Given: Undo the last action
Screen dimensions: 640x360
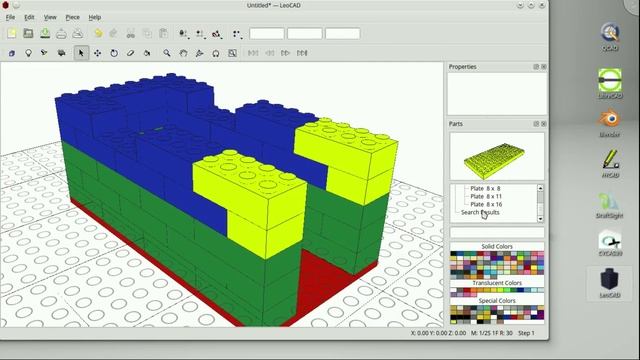Looking at the screenshot, I should (98, 33).
